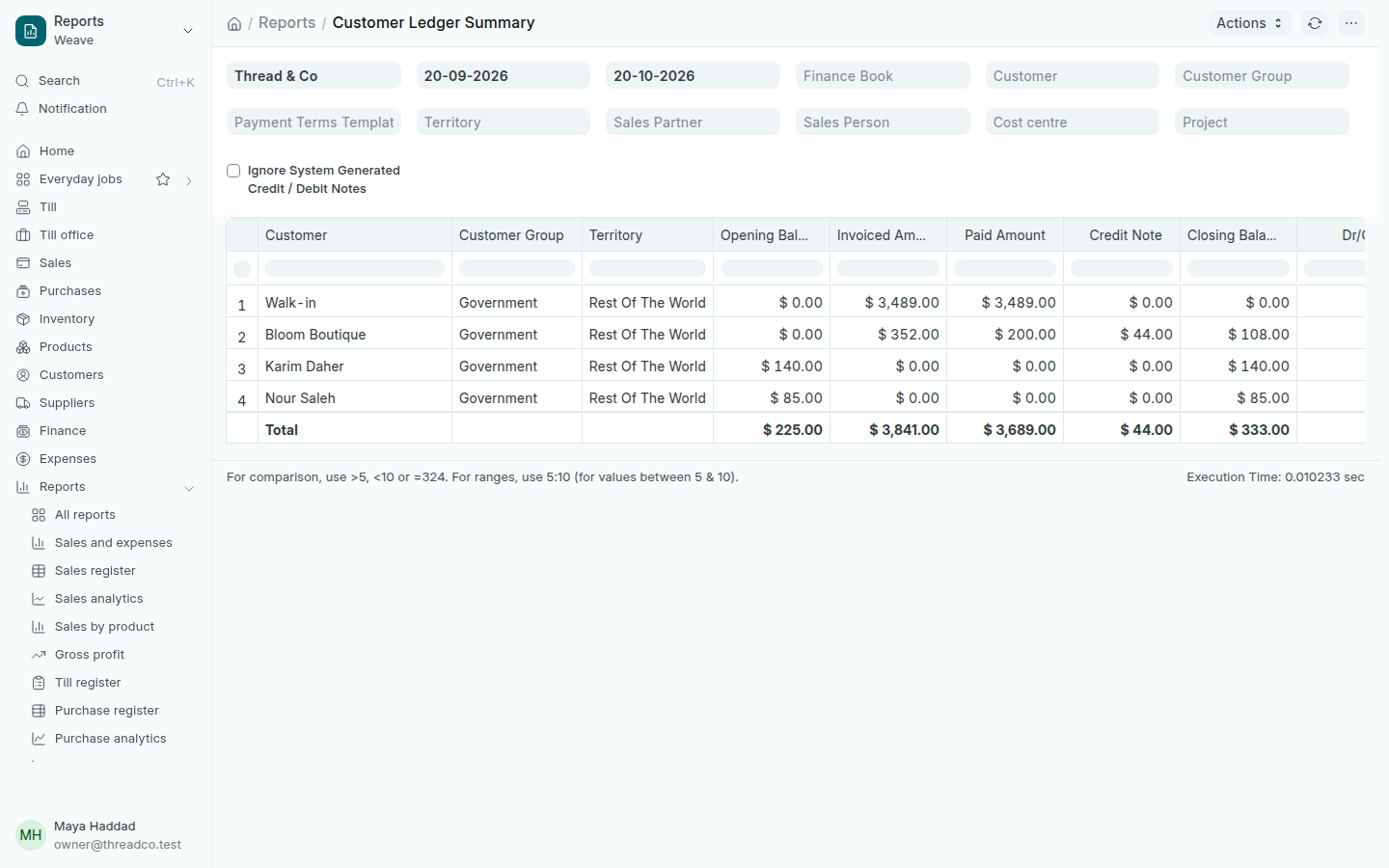Open the three-dot more options menu
The width and height of the screenshot is (1389, 868).
1351,23
